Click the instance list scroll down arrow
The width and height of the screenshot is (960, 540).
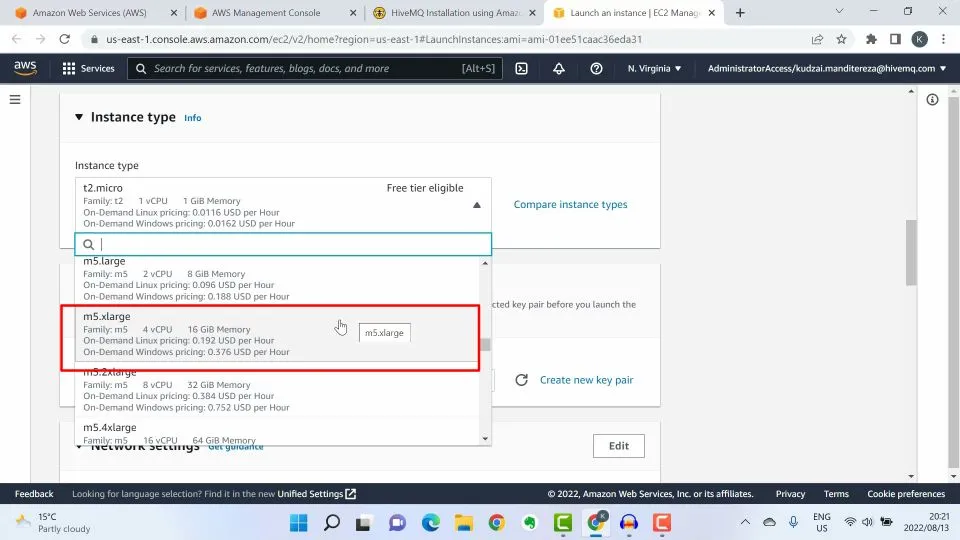click(485, 438)
